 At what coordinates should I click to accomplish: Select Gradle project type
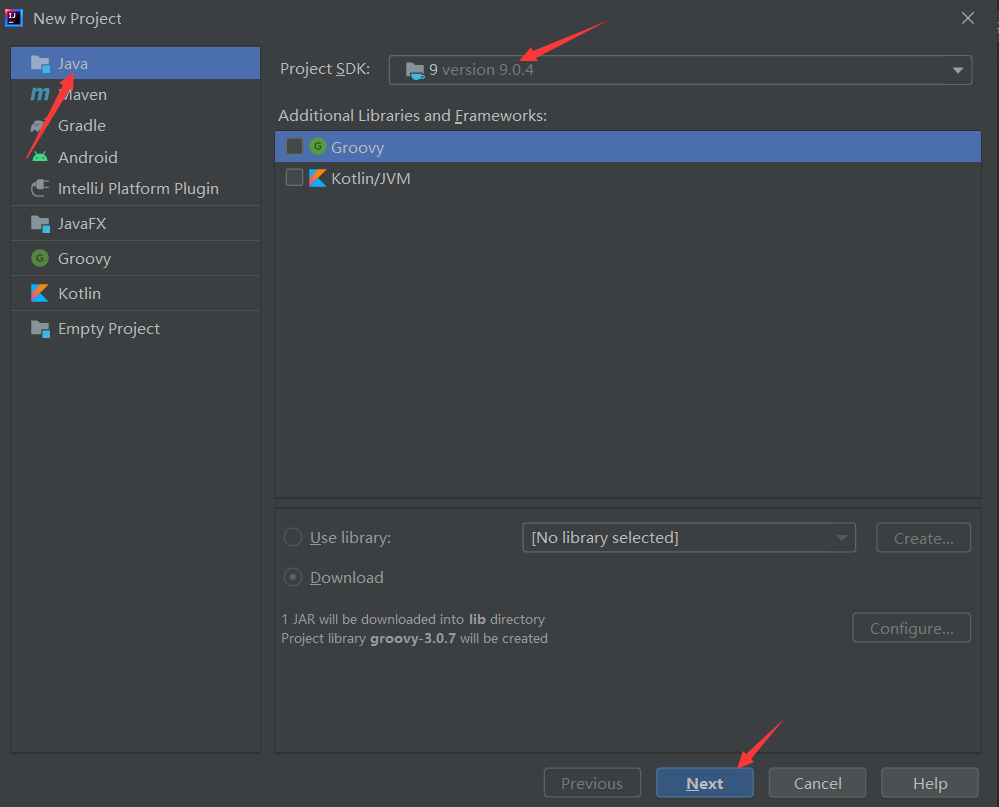tap(135, 125)
